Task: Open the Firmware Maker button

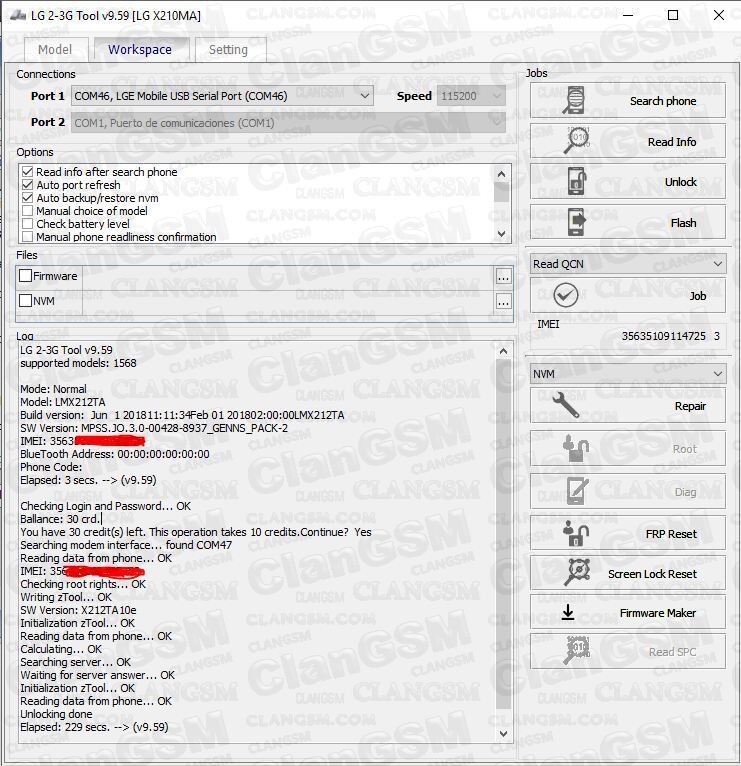Action: [628, 613]
